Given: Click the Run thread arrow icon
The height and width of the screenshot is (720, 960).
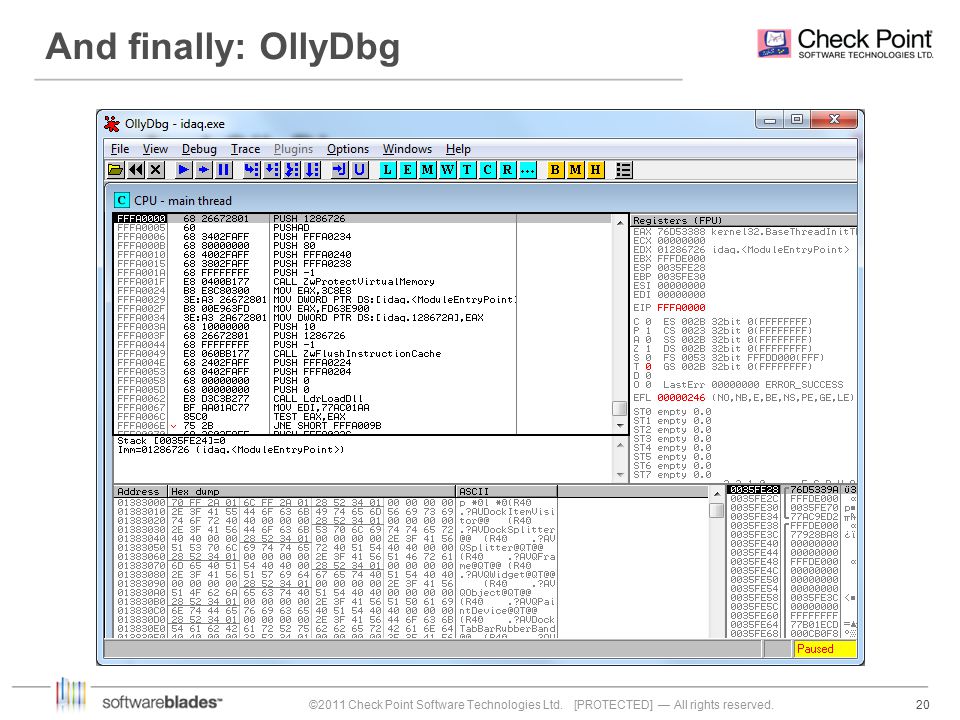Looking at the screenshot, I should (x=203, y=170).
